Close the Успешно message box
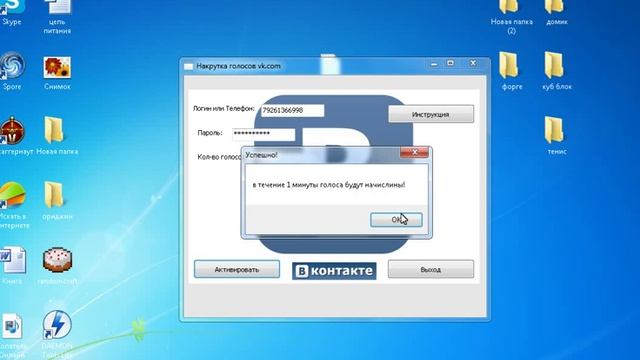This screenshot has width=640, height=360. click(414, 152)
